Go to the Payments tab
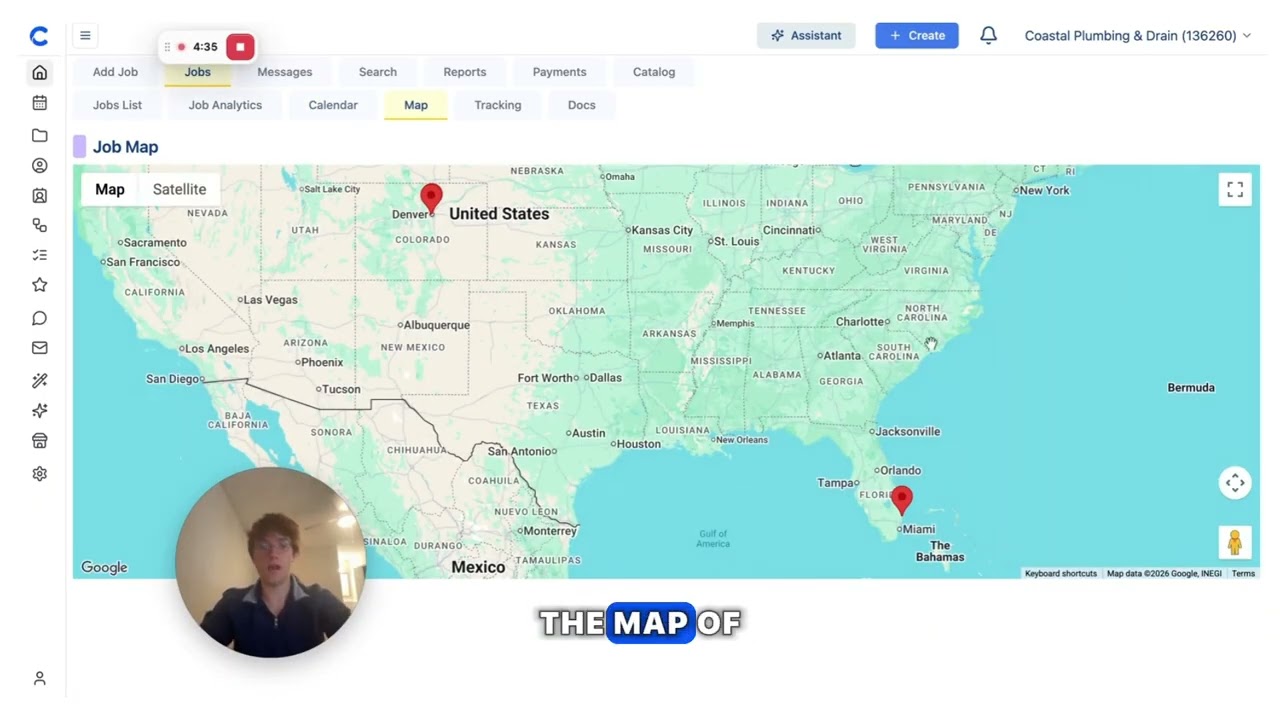Viewport: 1280px width, 720px height. click(x=559, y=72)
